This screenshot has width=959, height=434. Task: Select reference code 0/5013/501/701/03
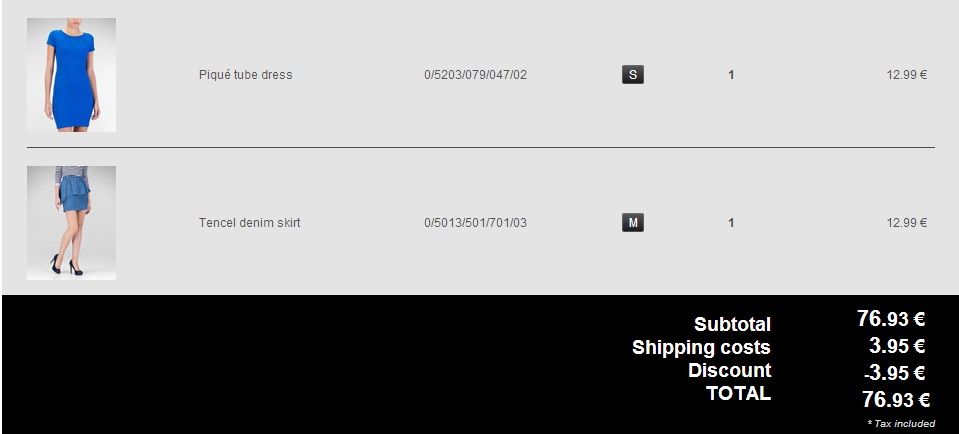[x=475, y=223]
